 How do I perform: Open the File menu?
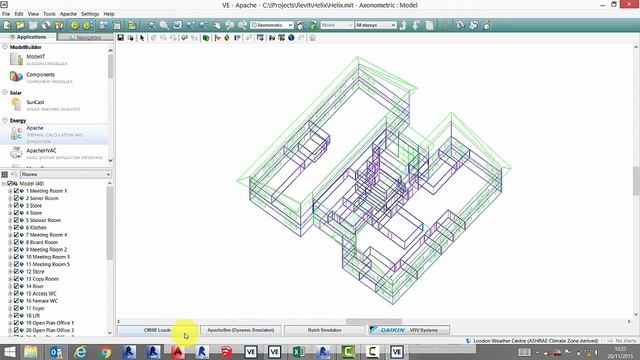(x=6, y=14)
